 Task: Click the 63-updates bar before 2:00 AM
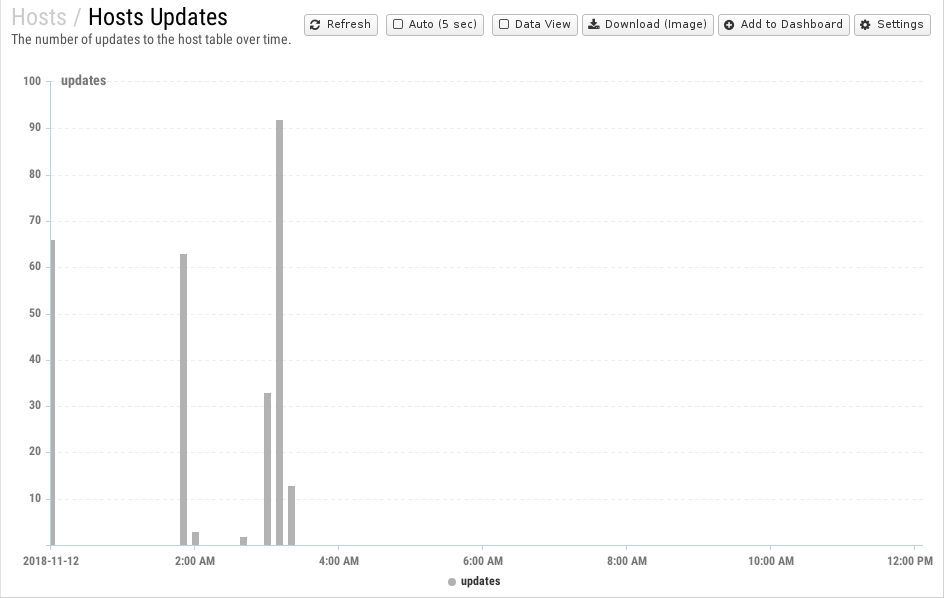(x=183, y=400)
